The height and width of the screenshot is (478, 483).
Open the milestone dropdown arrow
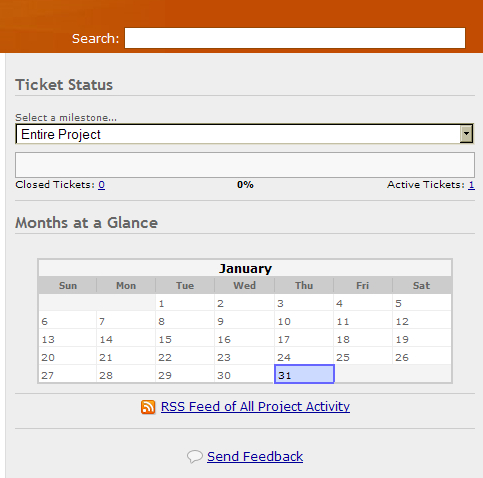[466, 134]
